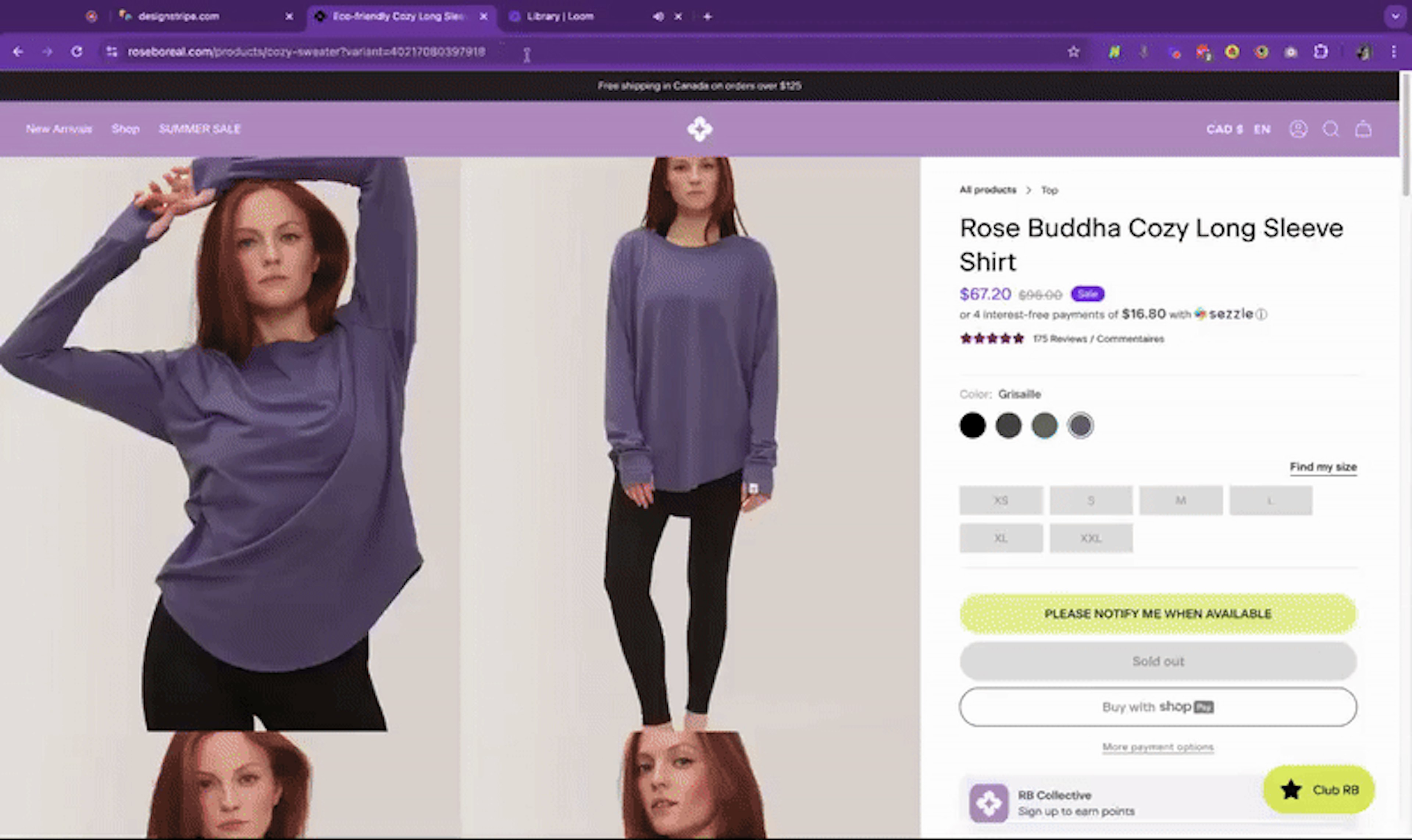The image size is (1412, 840).
Task: Click the Sale badge next to price
Action: 1088,294
